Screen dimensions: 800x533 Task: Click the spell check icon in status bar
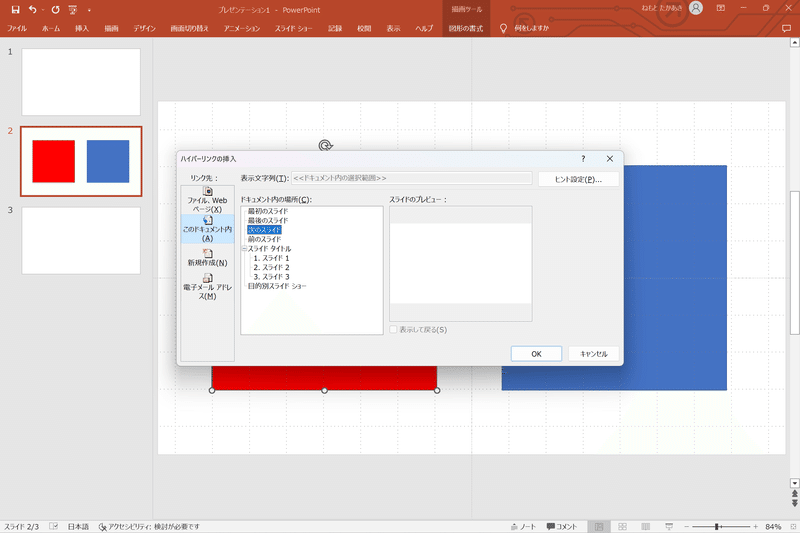(x=54, y=526)
